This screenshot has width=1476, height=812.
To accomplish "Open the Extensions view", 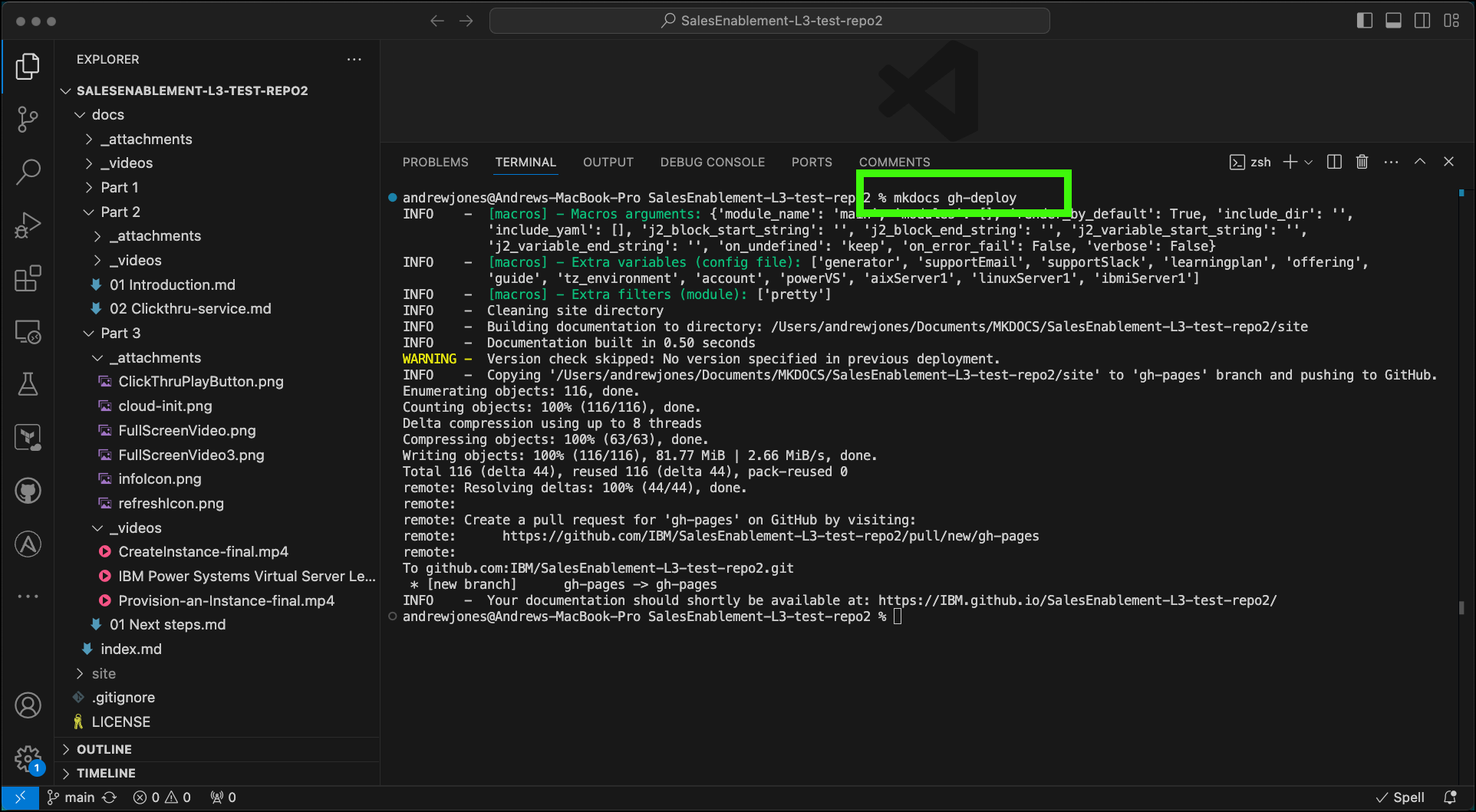I will click(x=28, y=278).
